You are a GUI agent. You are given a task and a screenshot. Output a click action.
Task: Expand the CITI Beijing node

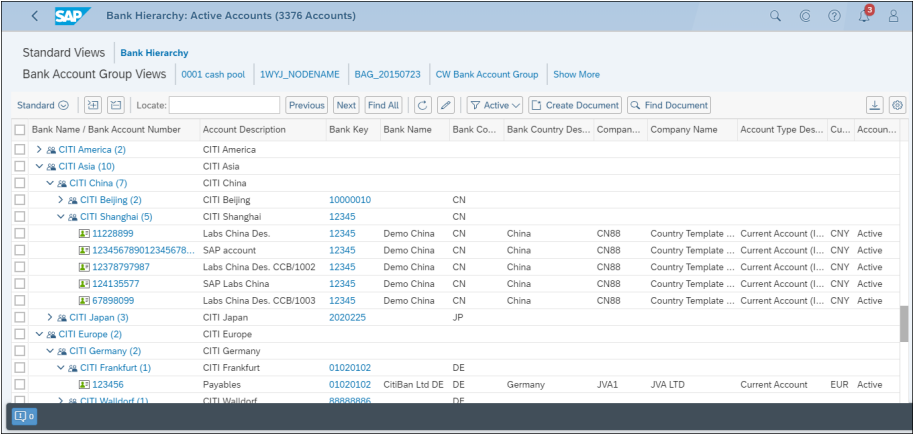[x=61, y=200]
